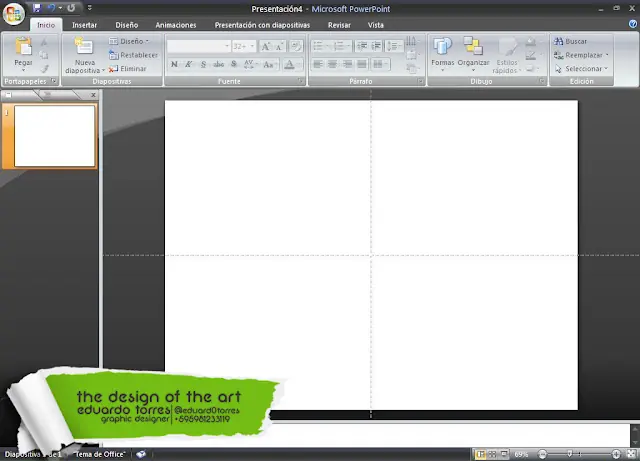The width and height of the screenshot is (640, 461).
Task: Toggle bold (N) formatting
Action: pyautogui.click(x=174, y=64)
